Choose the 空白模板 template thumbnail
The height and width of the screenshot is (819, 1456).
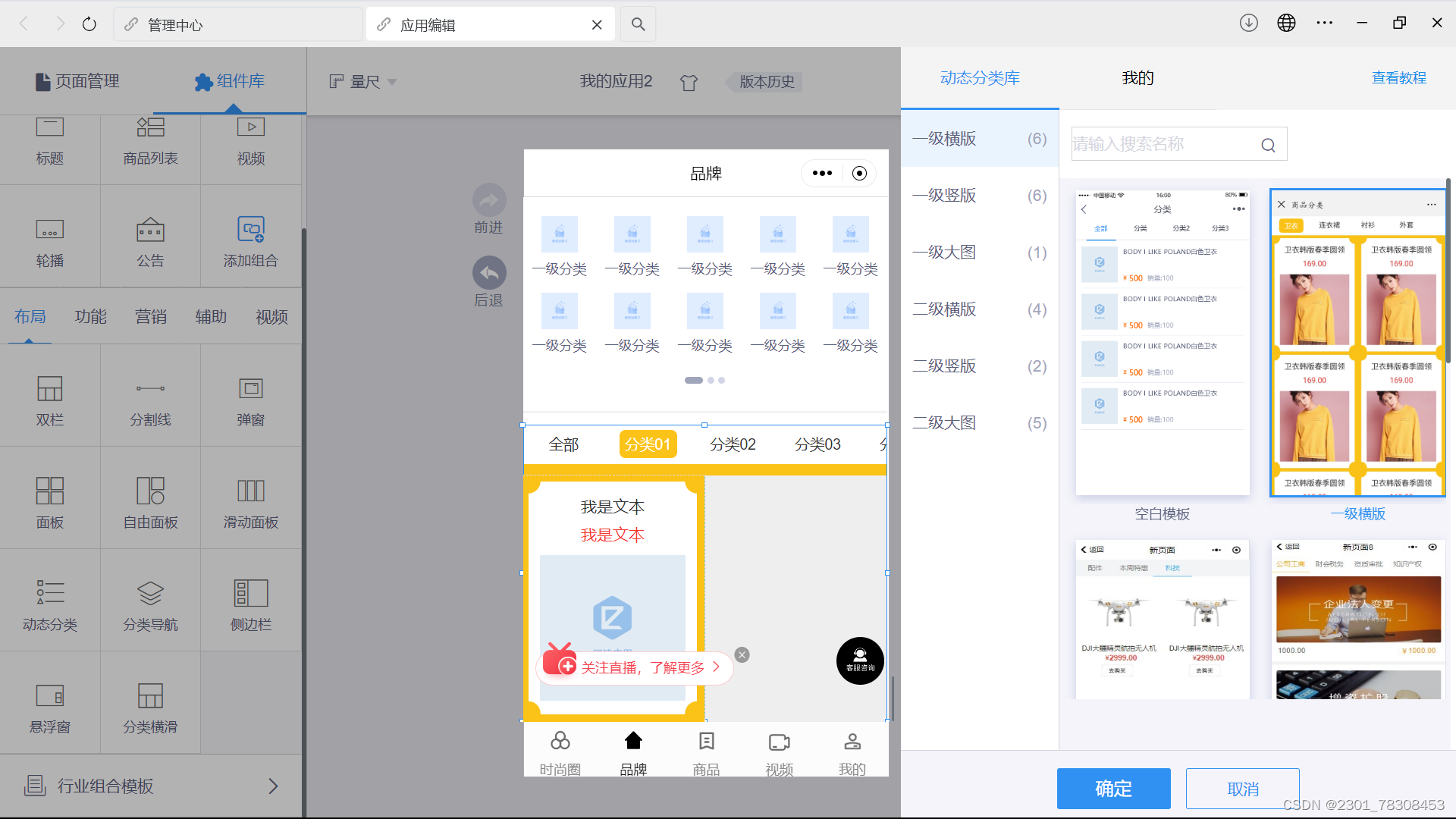tap(1162, 343)
